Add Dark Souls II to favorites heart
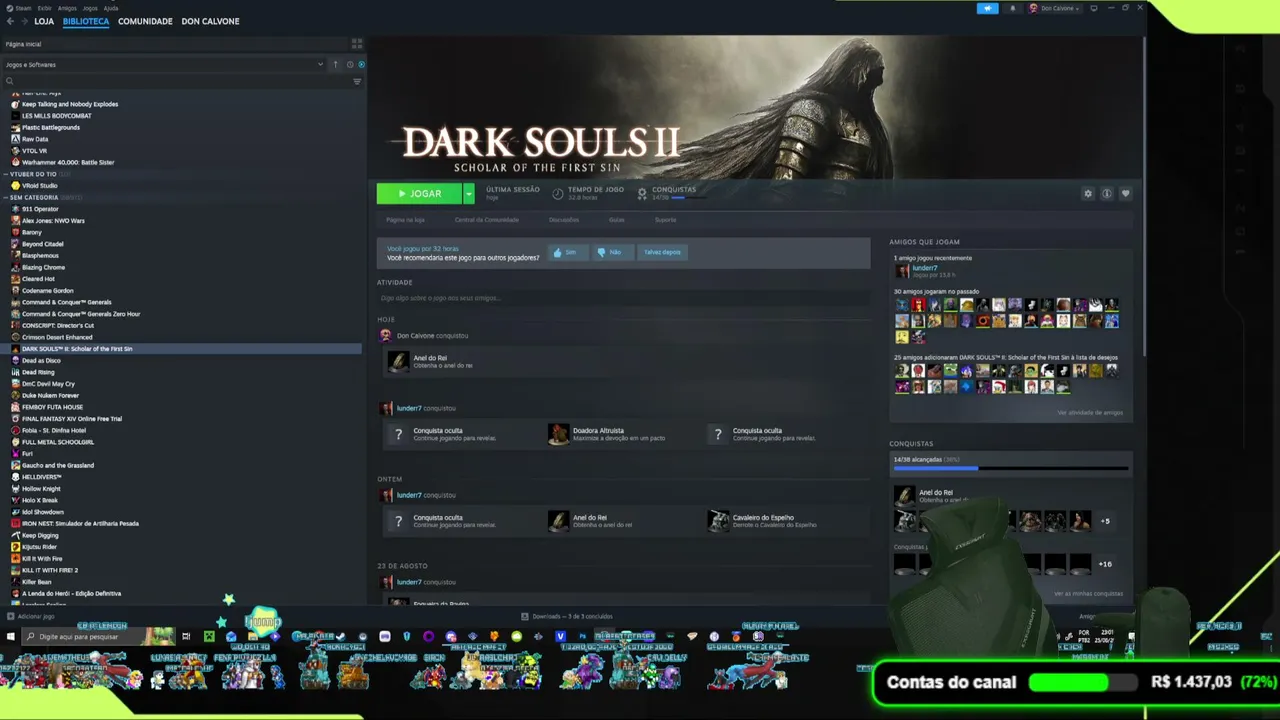1280x720 pixels. pyautogui.click(x=1125, y=194)
